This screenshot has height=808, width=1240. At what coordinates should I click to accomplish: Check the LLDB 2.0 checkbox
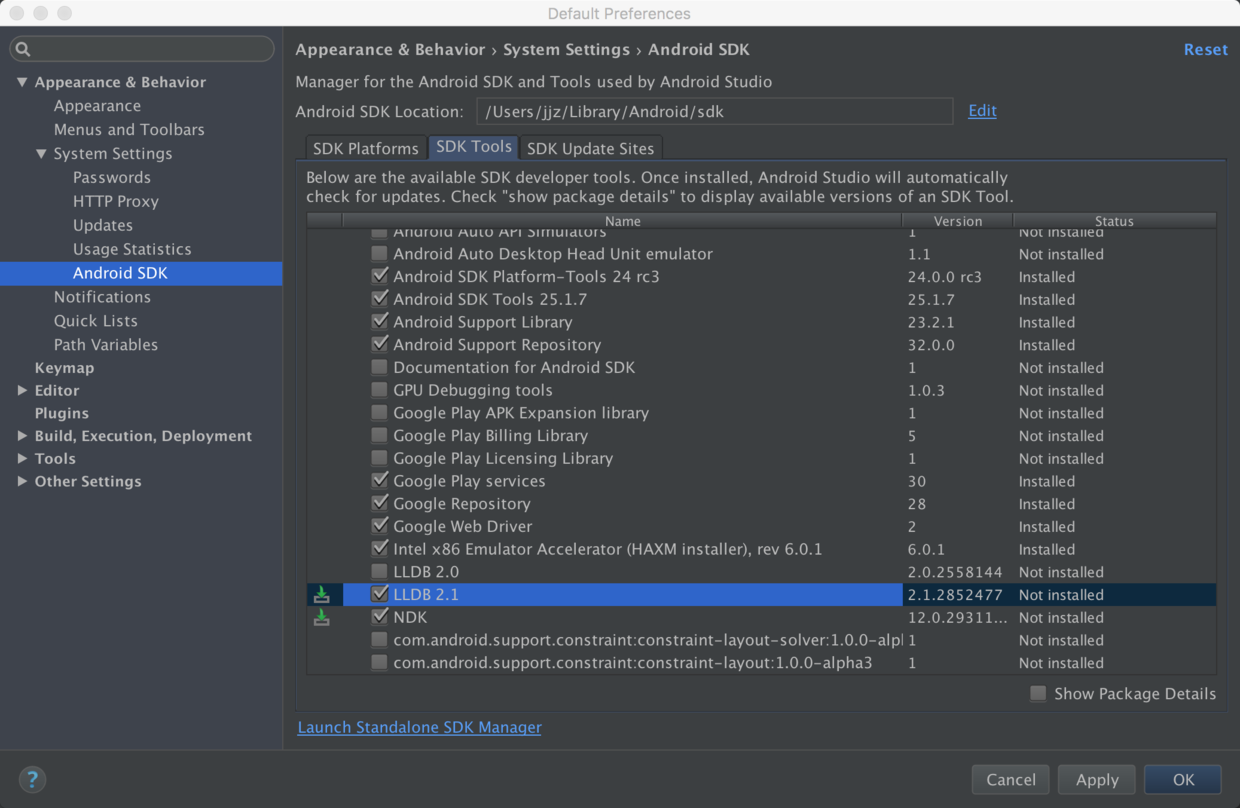[x=380, y=572]
